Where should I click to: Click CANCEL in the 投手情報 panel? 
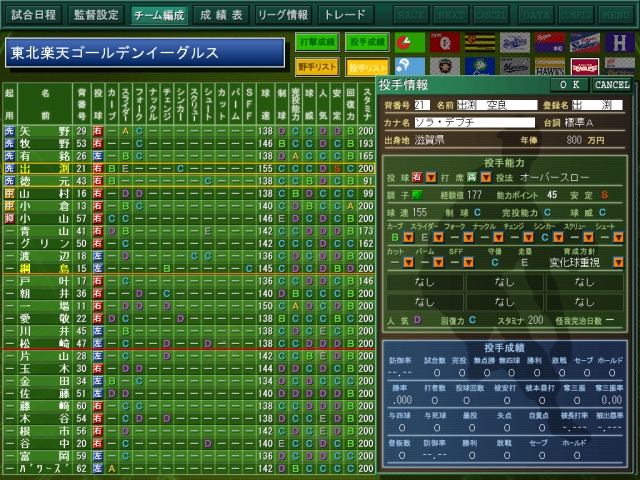coord(612,84)
